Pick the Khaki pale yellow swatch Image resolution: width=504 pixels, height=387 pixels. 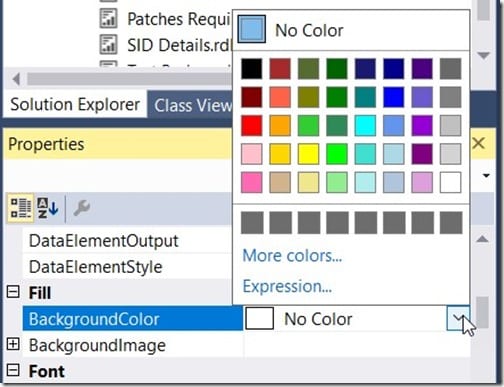point(308,182)
